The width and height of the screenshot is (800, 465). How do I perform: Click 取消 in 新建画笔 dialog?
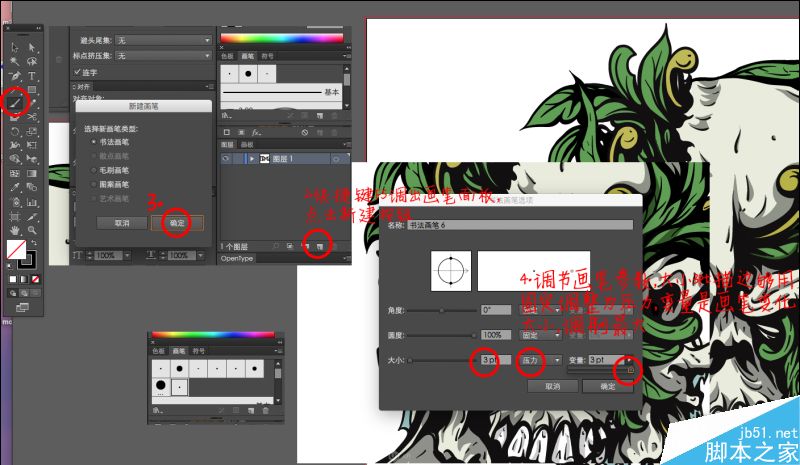click(x=122, y=223)
